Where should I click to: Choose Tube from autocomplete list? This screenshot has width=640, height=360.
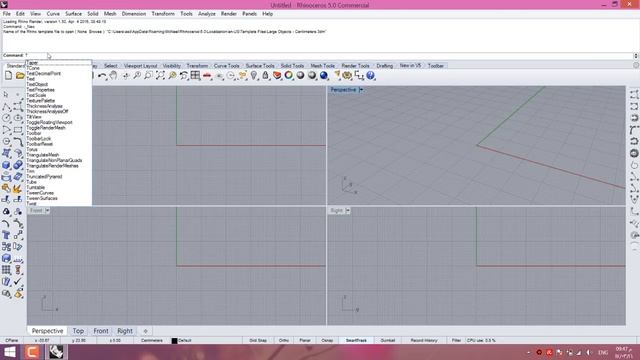click(31, 182)
